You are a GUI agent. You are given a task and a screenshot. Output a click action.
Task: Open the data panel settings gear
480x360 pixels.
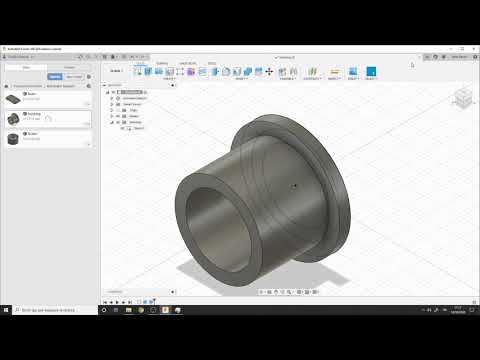tap(89, 77)
